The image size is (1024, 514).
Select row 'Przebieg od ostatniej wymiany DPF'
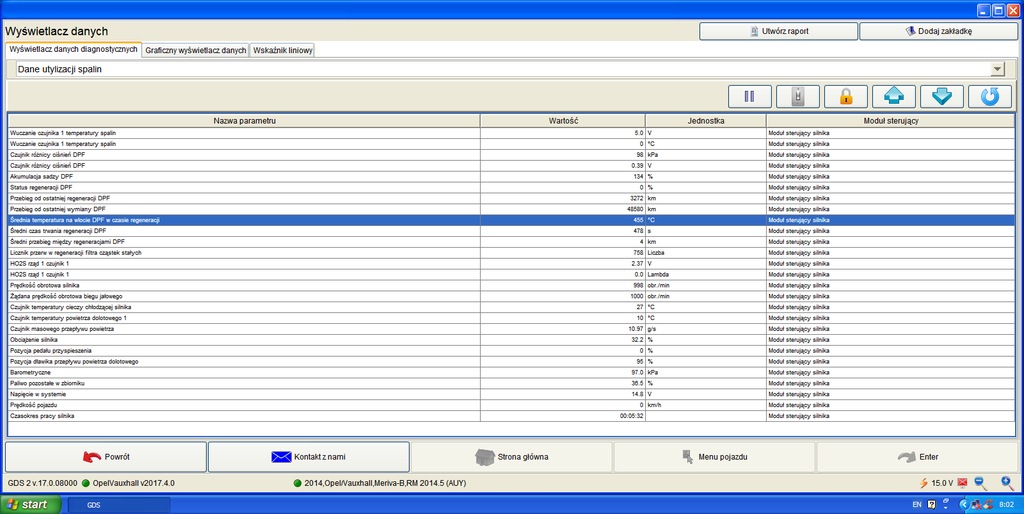point(511,209)
